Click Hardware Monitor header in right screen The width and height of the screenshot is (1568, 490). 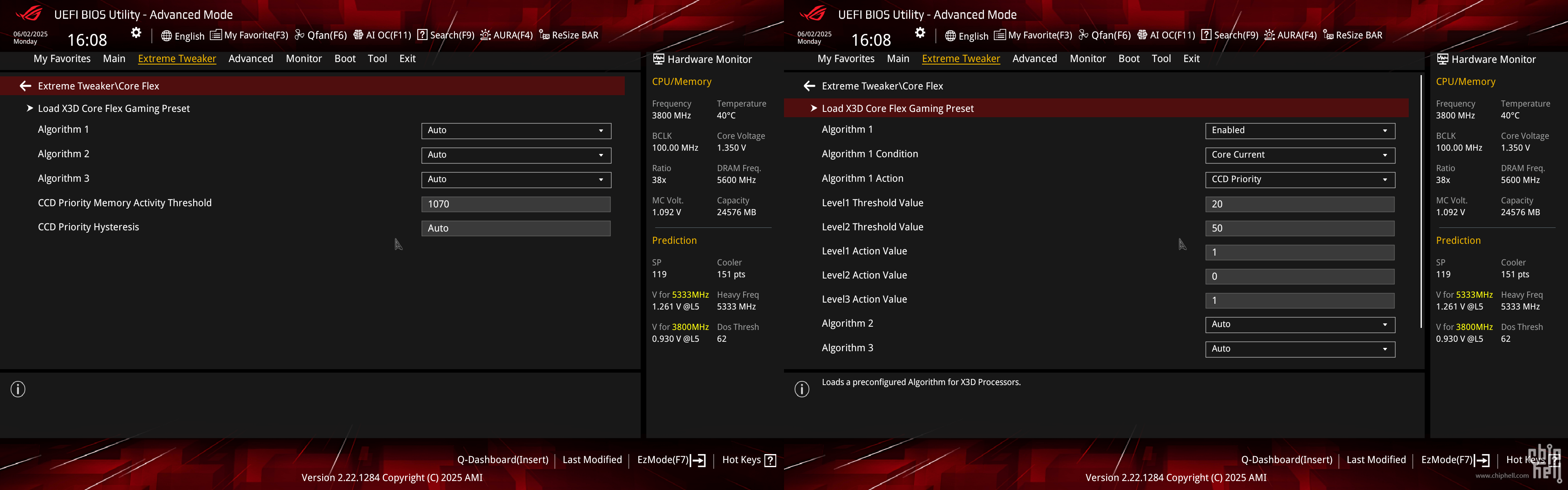click(x=1486, y=59)
